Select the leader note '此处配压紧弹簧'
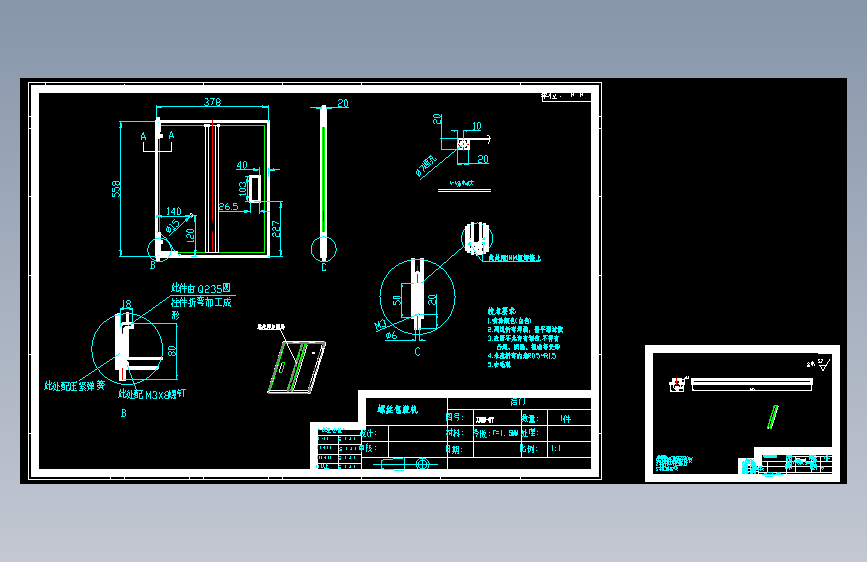The width and height of the screenshot is (867, 562). [75, 386]
